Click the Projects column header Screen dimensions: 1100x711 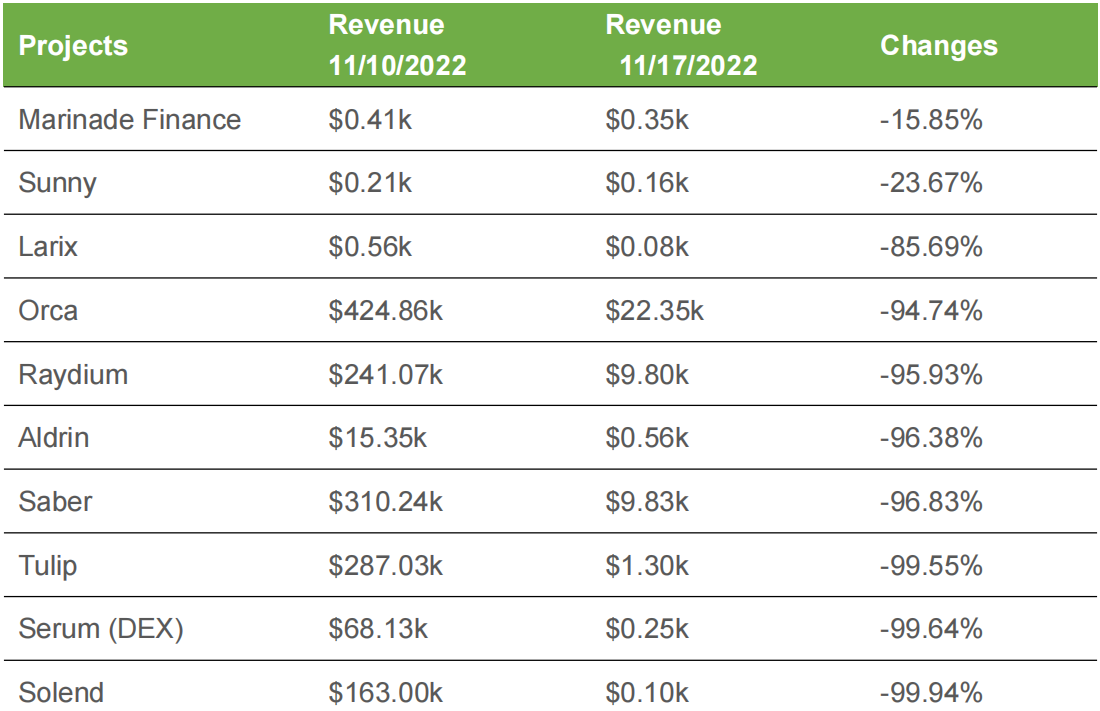pos(73,46)
